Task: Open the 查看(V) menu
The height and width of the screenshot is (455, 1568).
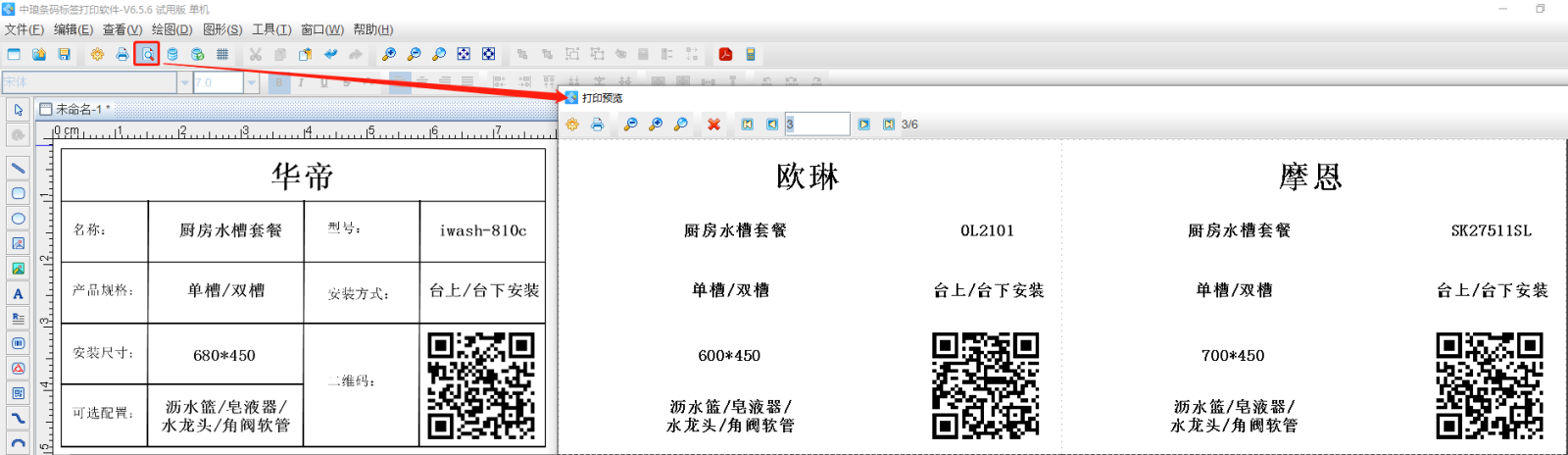Action: (x=122, y=29)
